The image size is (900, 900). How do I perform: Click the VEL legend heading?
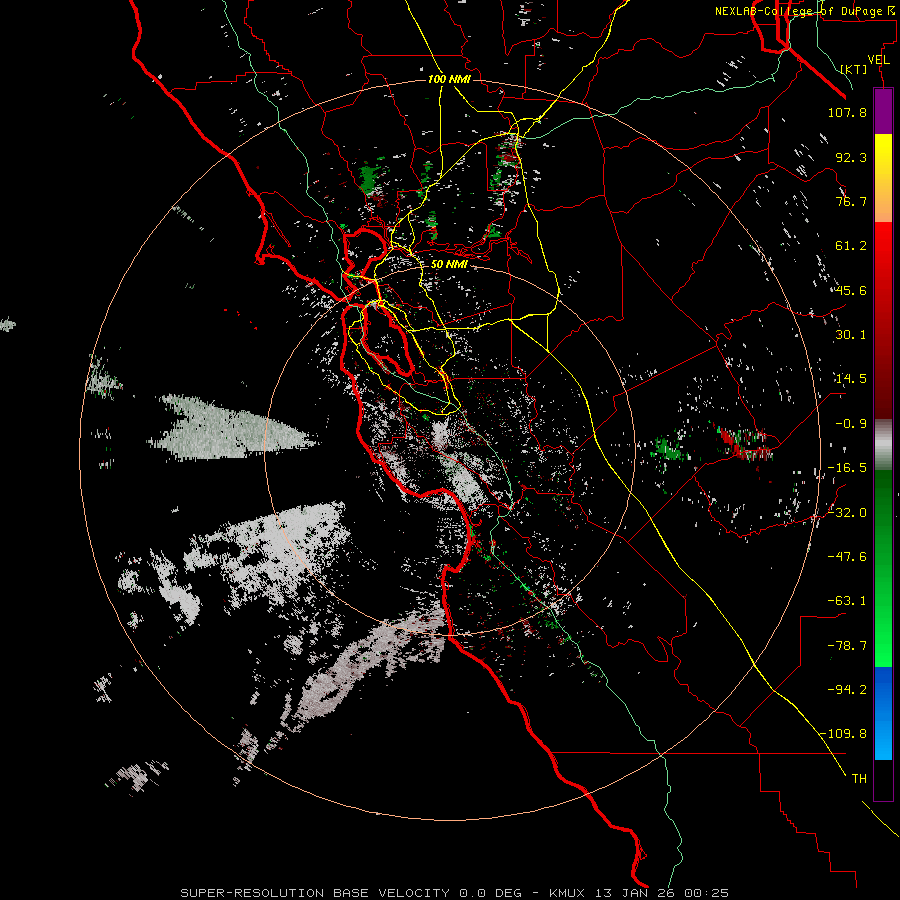click(878, 60)
